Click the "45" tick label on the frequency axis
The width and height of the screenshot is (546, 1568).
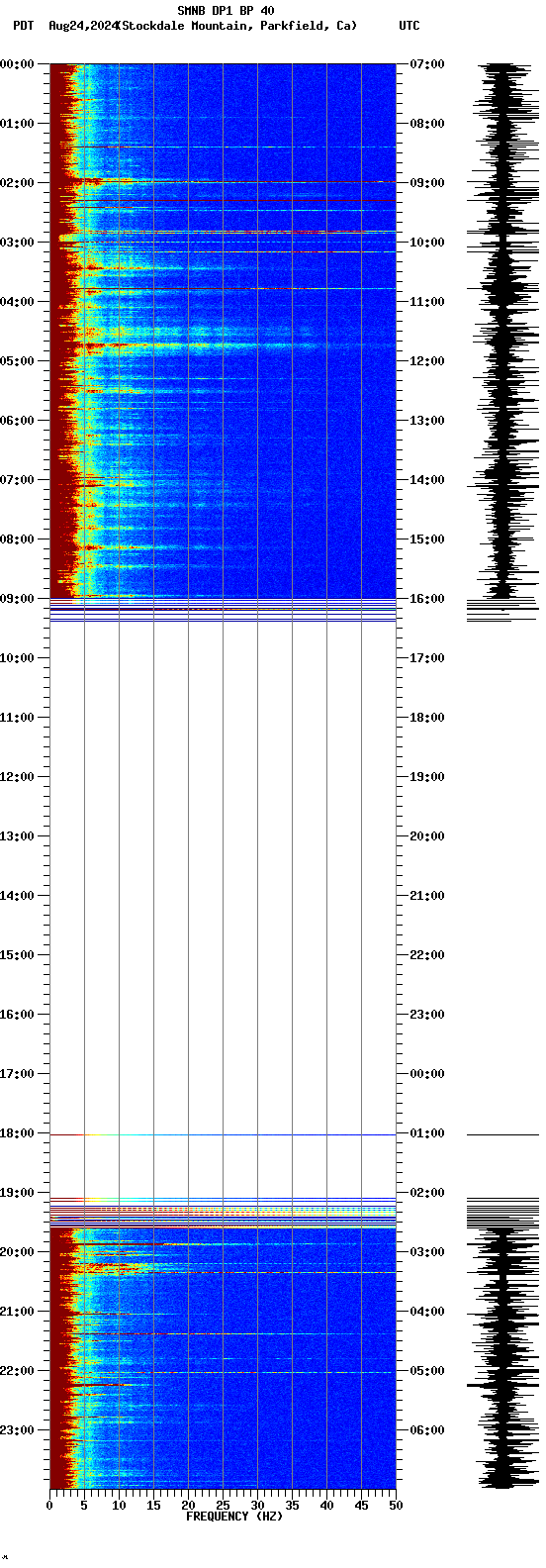(361, 1506)
